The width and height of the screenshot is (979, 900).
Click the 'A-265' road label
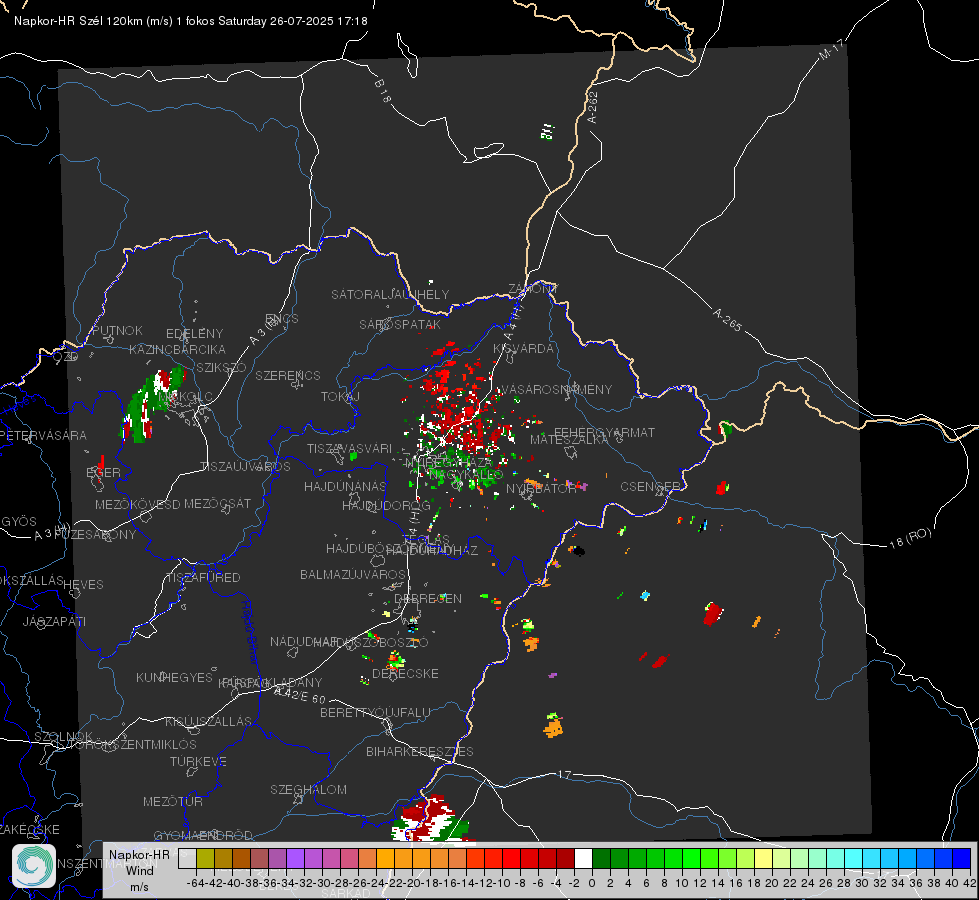tap(727, 320)
